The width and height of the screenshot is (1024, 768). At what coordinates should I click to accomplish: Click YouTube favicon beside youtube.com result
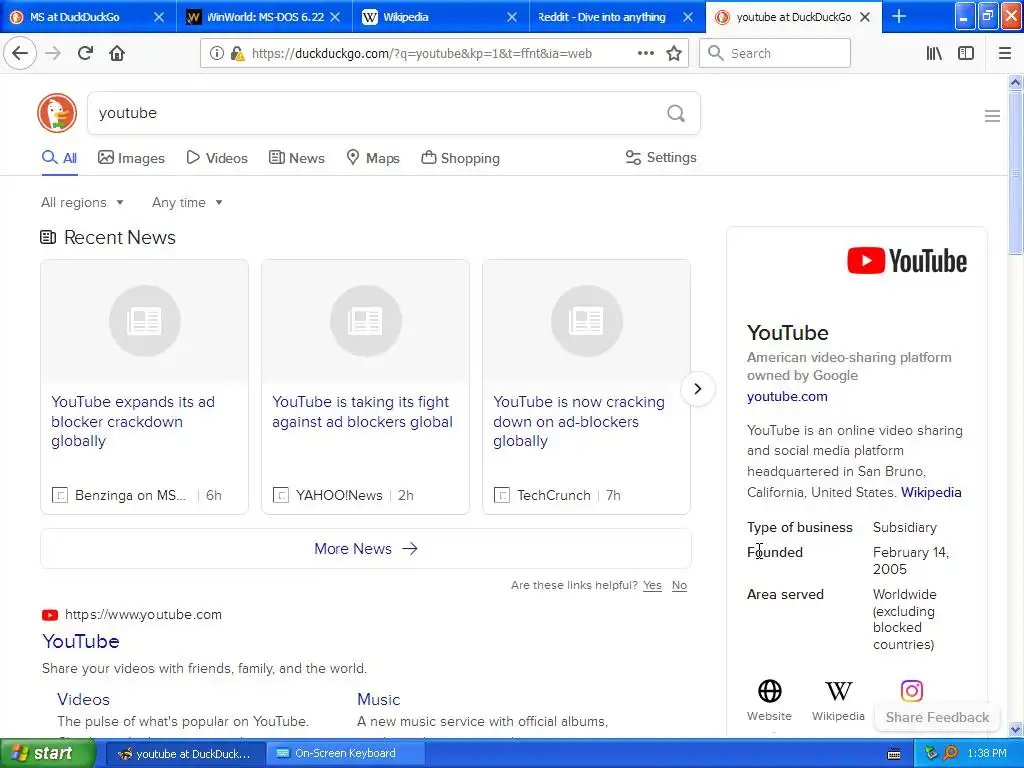click(50, 615)
